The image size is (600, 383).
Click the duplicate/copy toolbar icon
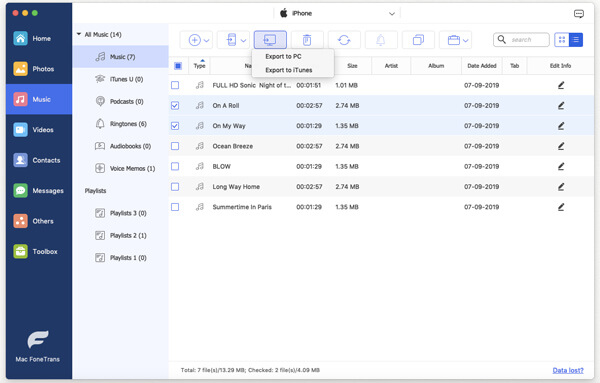(418, 40)
